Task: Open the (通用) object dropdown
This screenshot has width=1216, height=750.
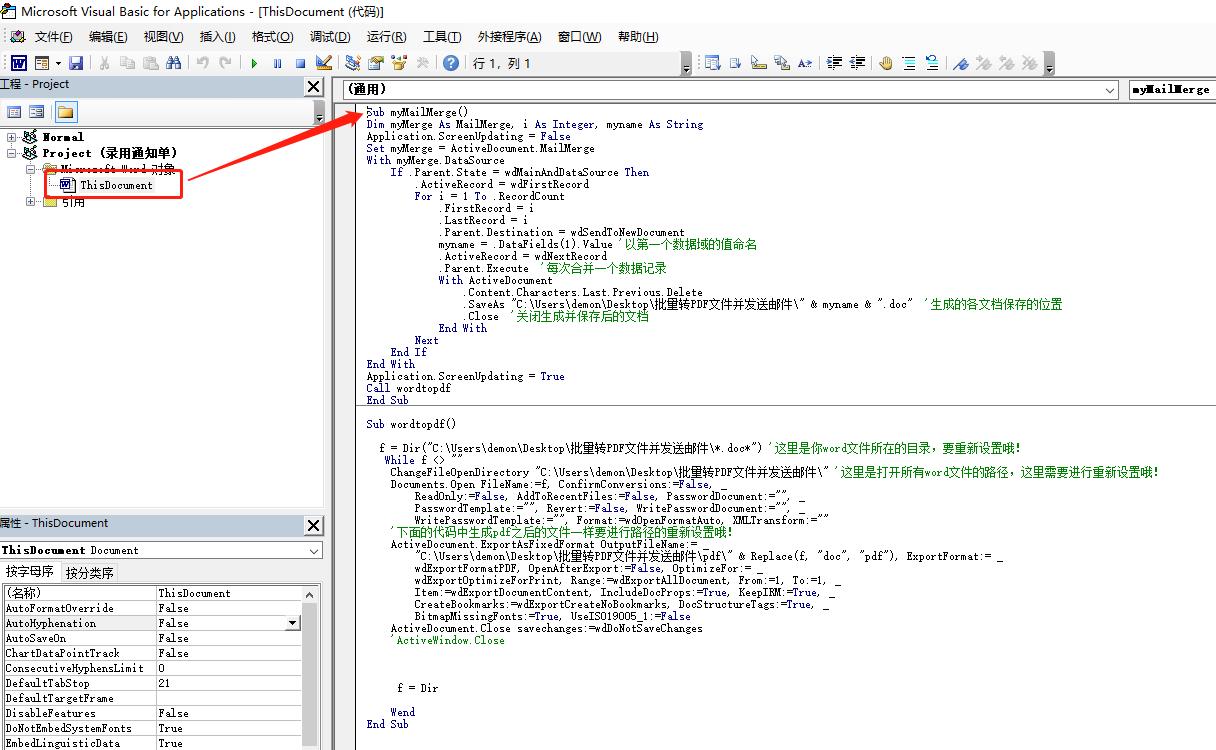Action: click(x=1110, y=90)
